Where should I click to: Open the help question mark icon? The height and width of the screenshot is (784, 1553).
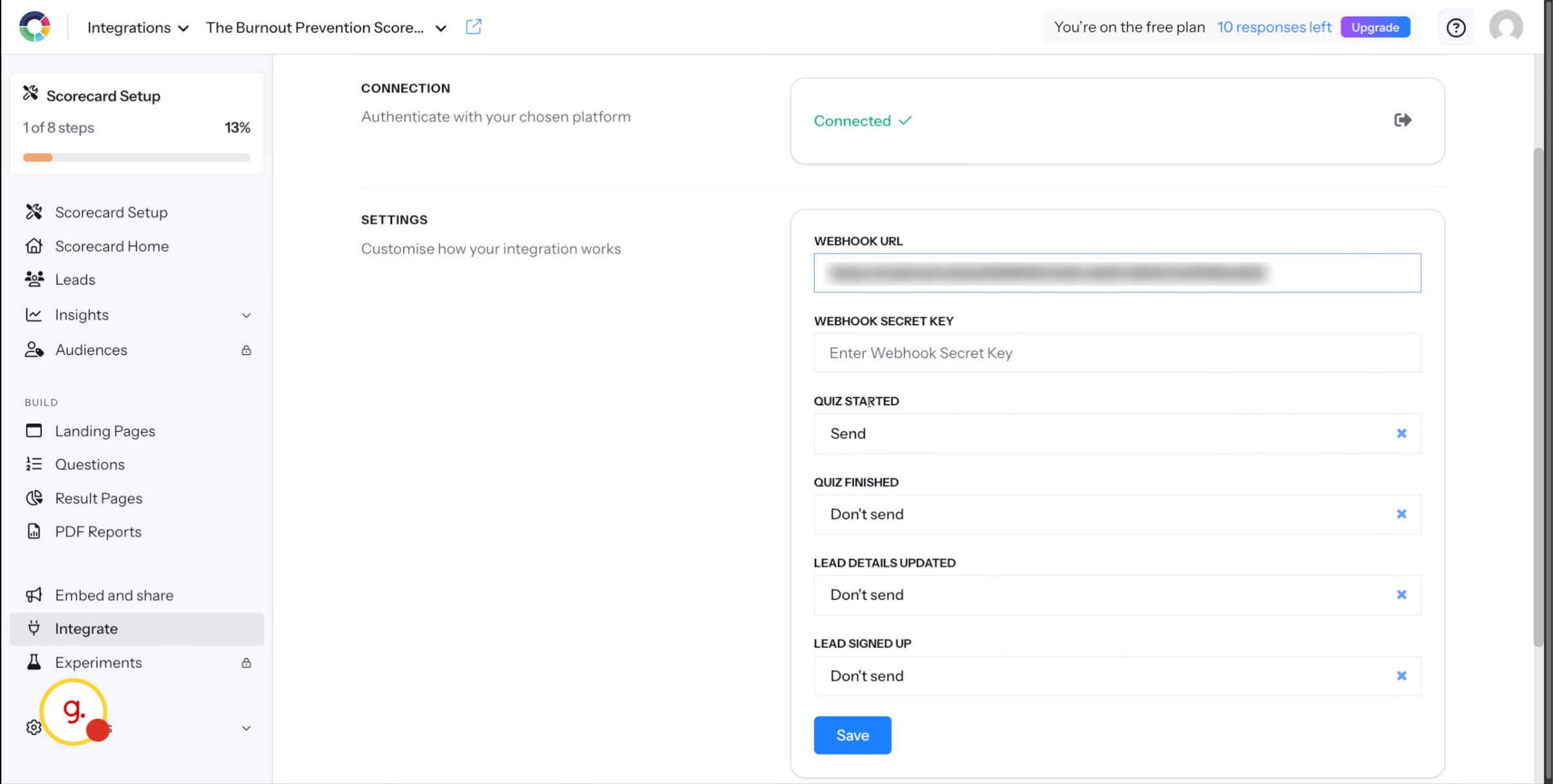click(1456, 28)
